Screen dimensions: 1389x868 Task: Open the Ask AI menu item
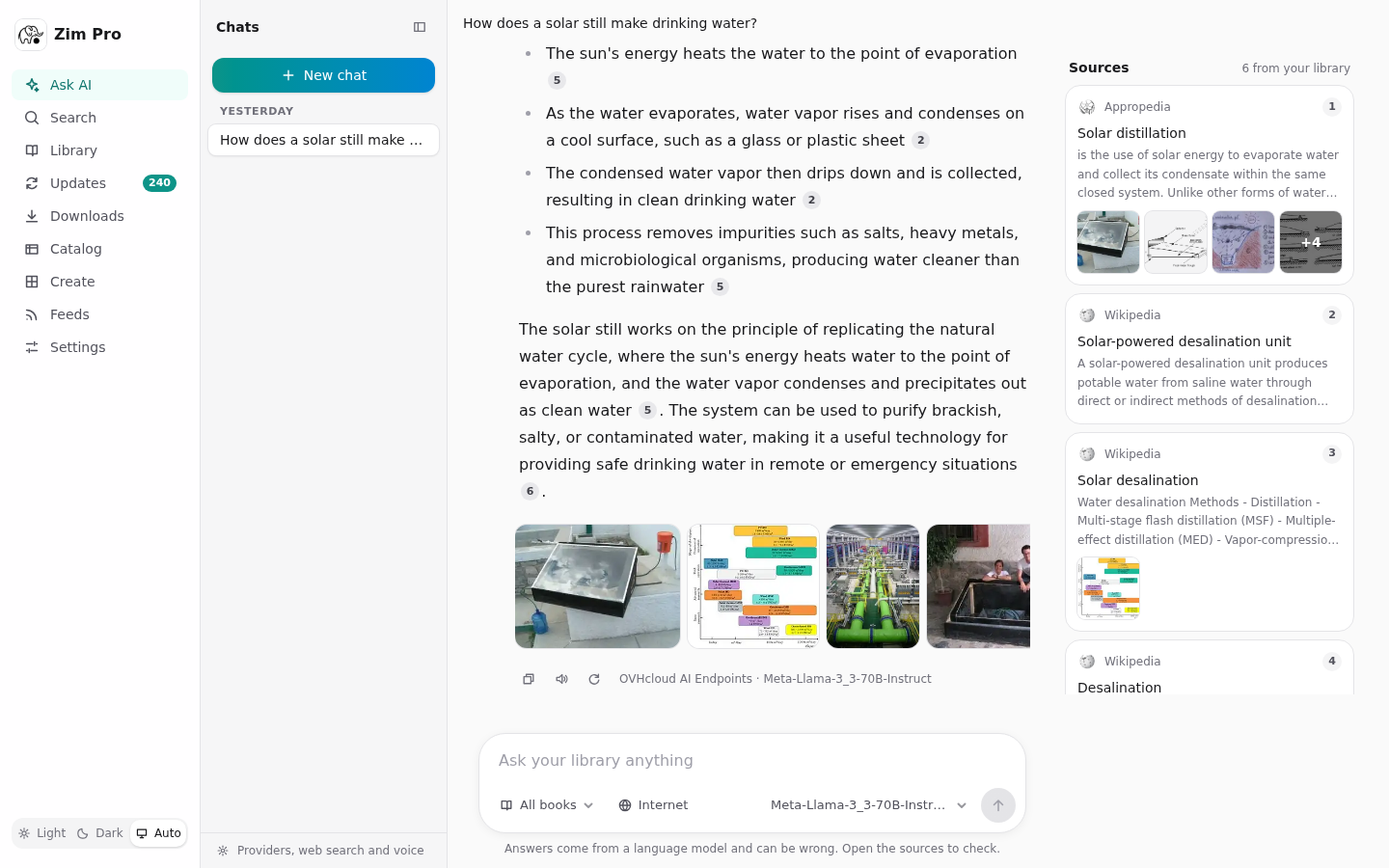[100, 85]
